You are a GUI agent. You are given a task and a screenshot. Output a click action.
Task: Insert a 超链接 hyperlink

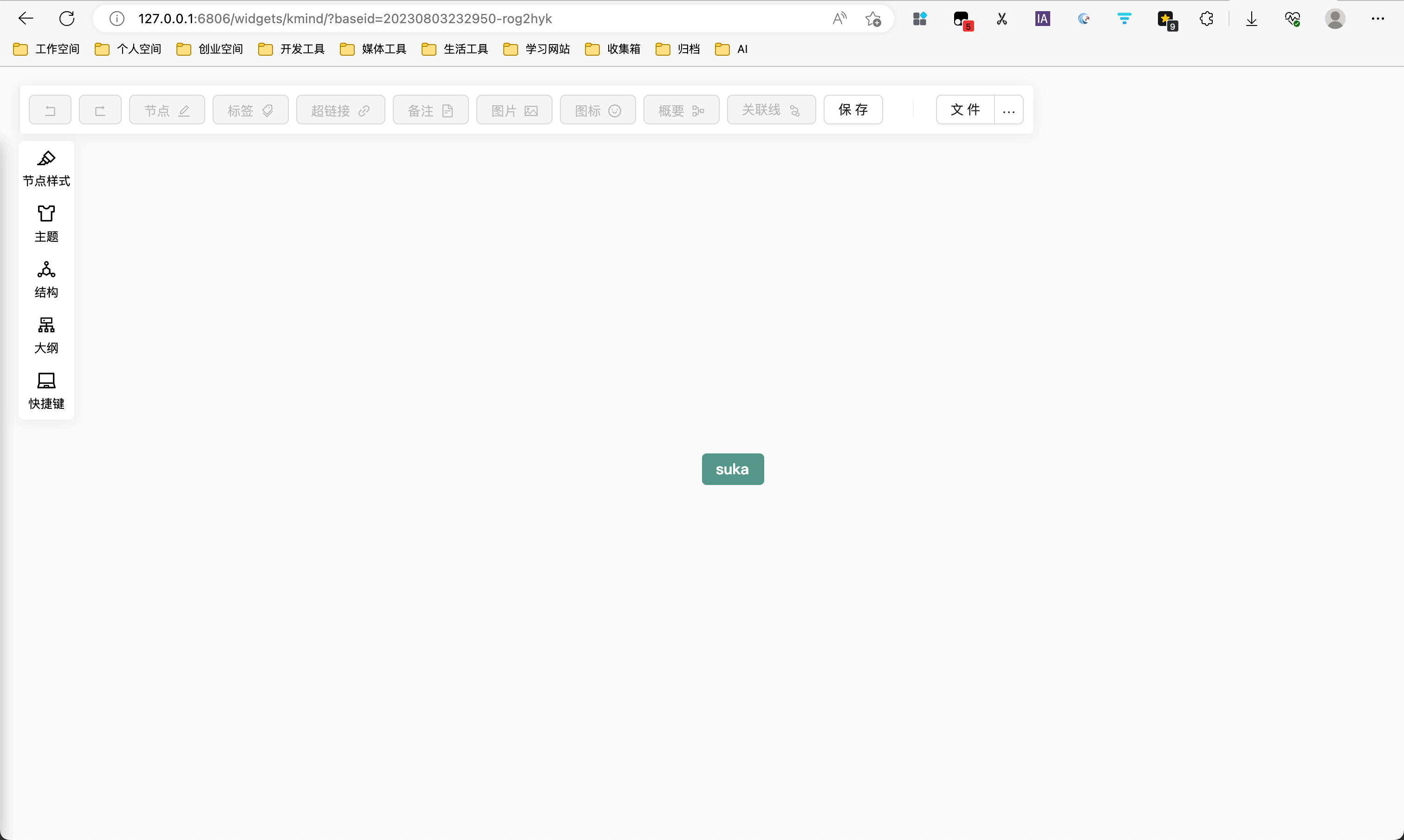click(x=340, y=109)
